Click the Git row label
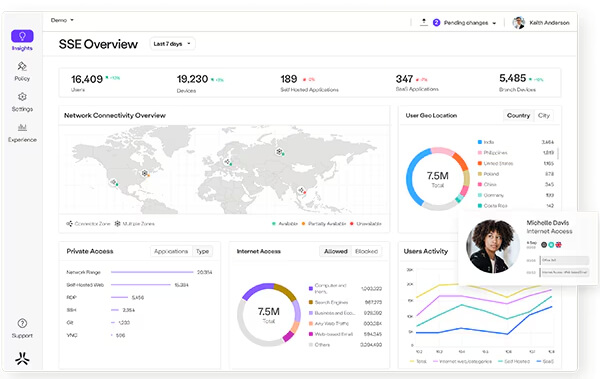 pos(70,322)
